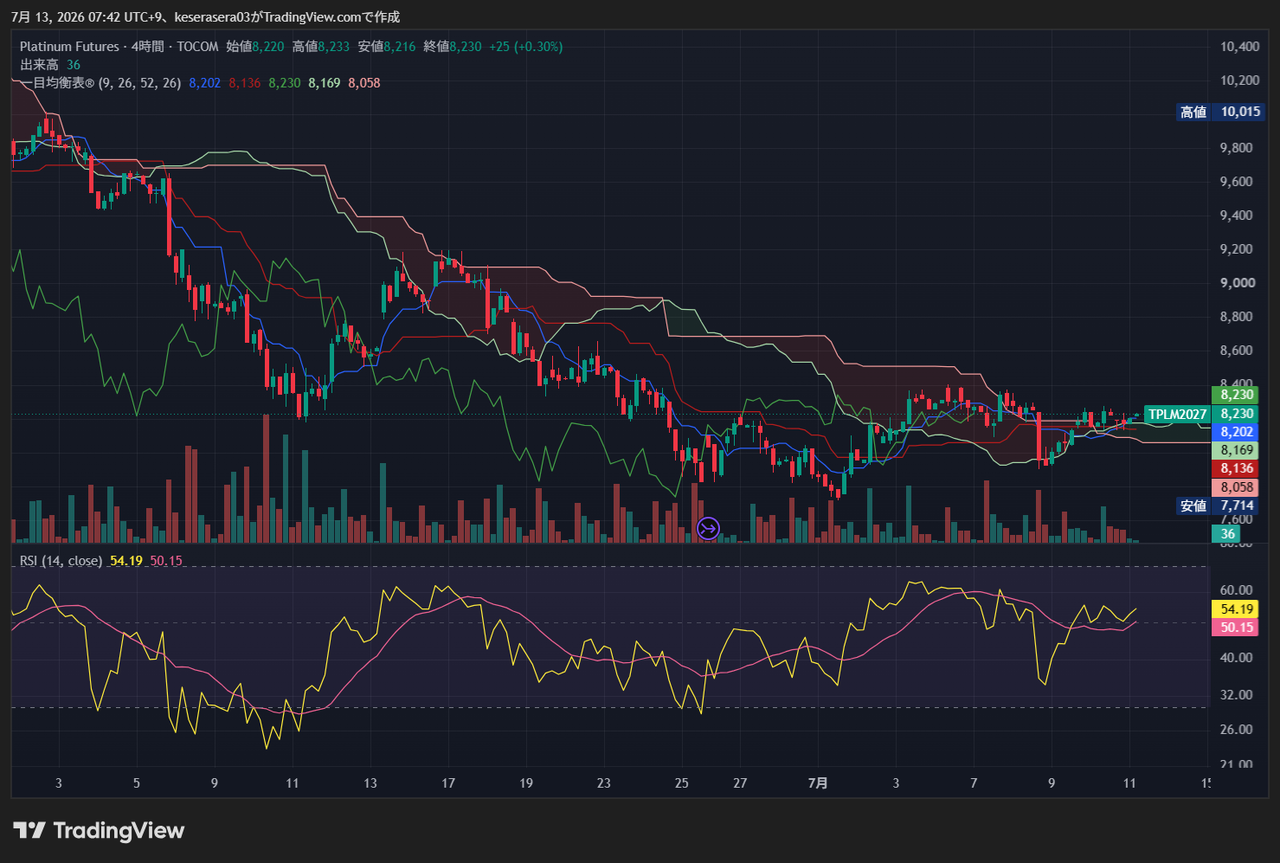The height and width of the screenshot is (863, 1280).
Task: Select the 一目均衡表 (9, 26, 52, 26) indicator name
Action: point(100,83)
